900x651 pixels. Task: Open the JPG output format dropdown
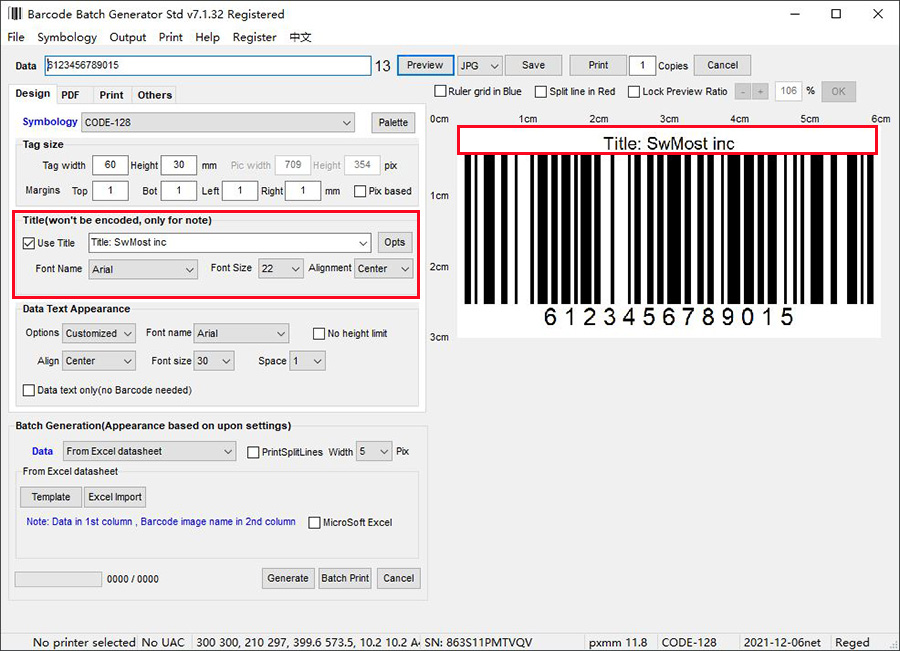point(480,65)
